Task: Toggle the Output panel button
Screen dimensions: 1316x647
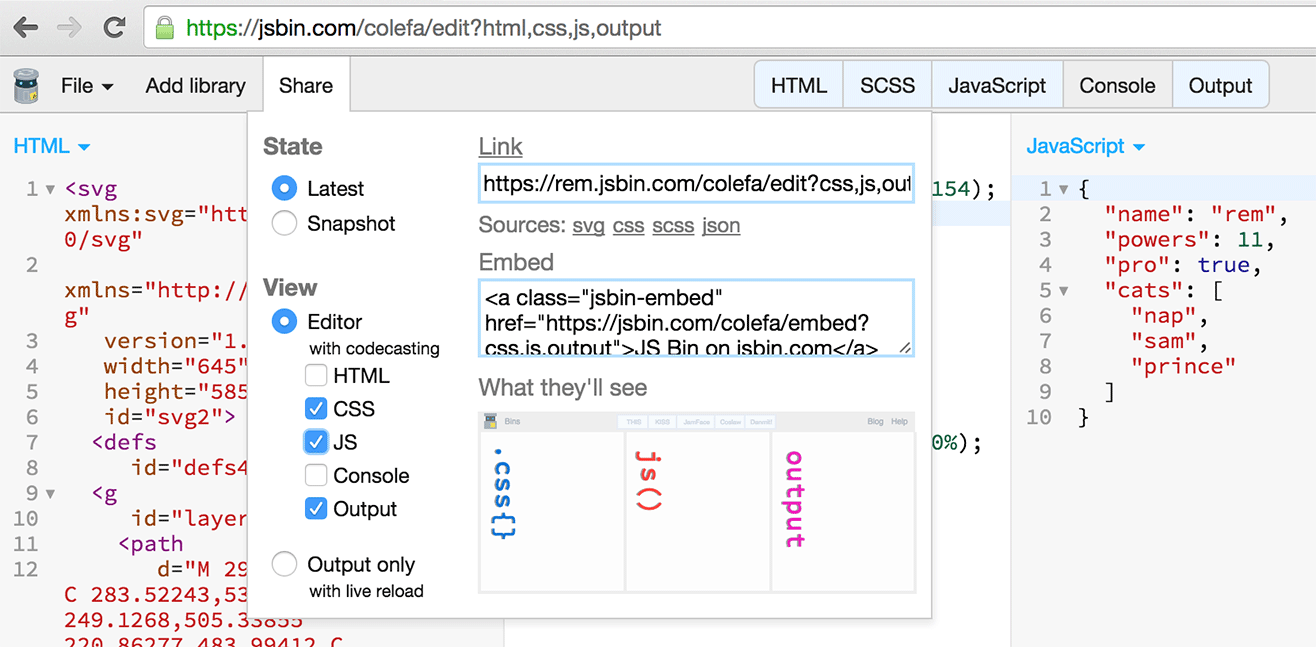Action: (x=1220, y=86)
